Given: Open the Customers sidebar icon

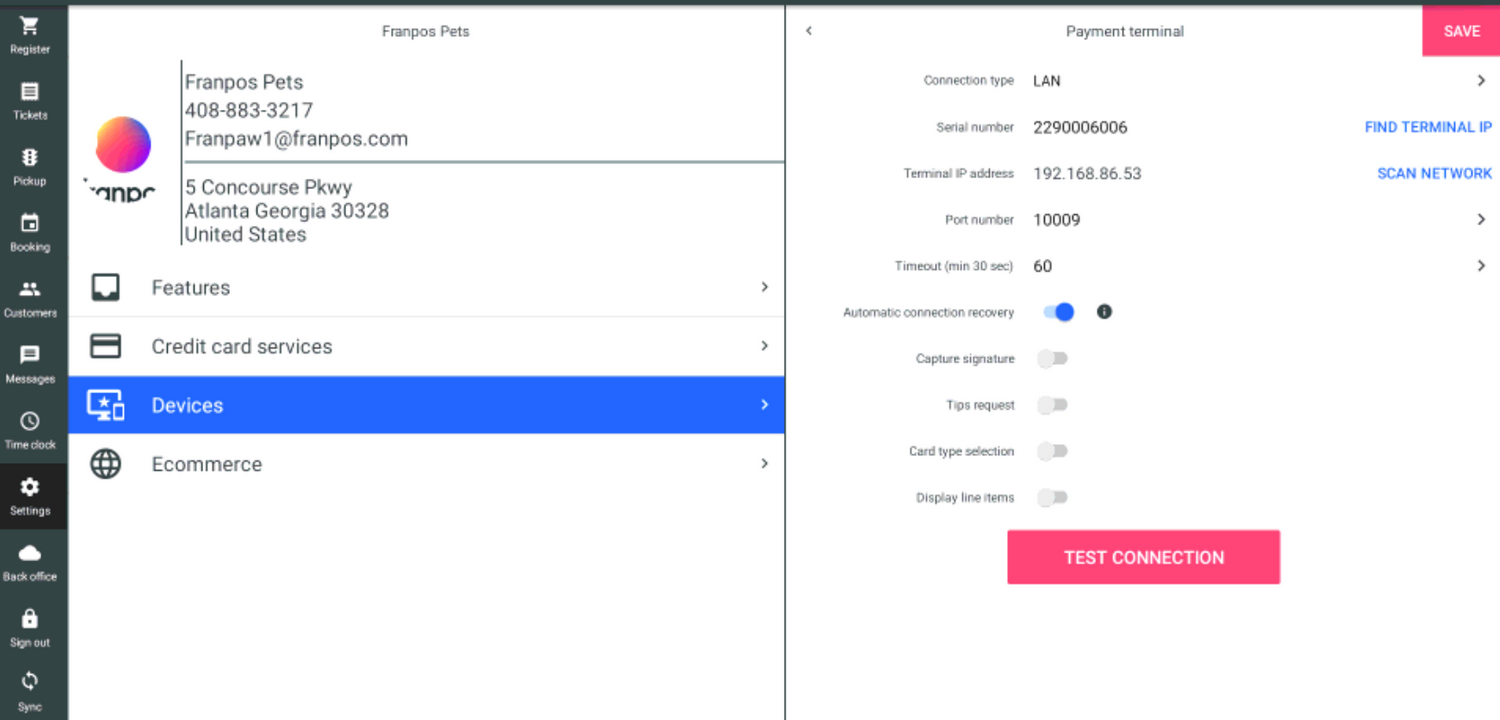Looking at the screenshot, I should pyautogui.click(x=30, y=290).
